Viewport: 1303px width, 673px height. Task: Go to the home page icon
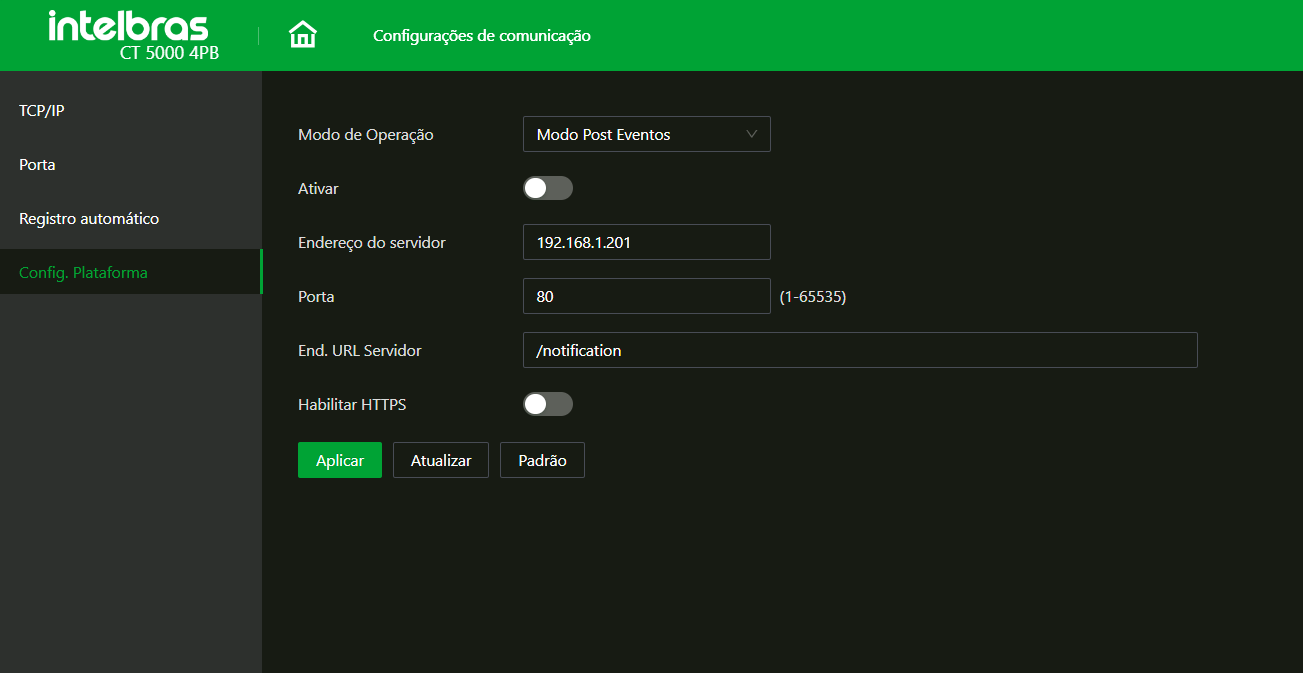[302, 35]
